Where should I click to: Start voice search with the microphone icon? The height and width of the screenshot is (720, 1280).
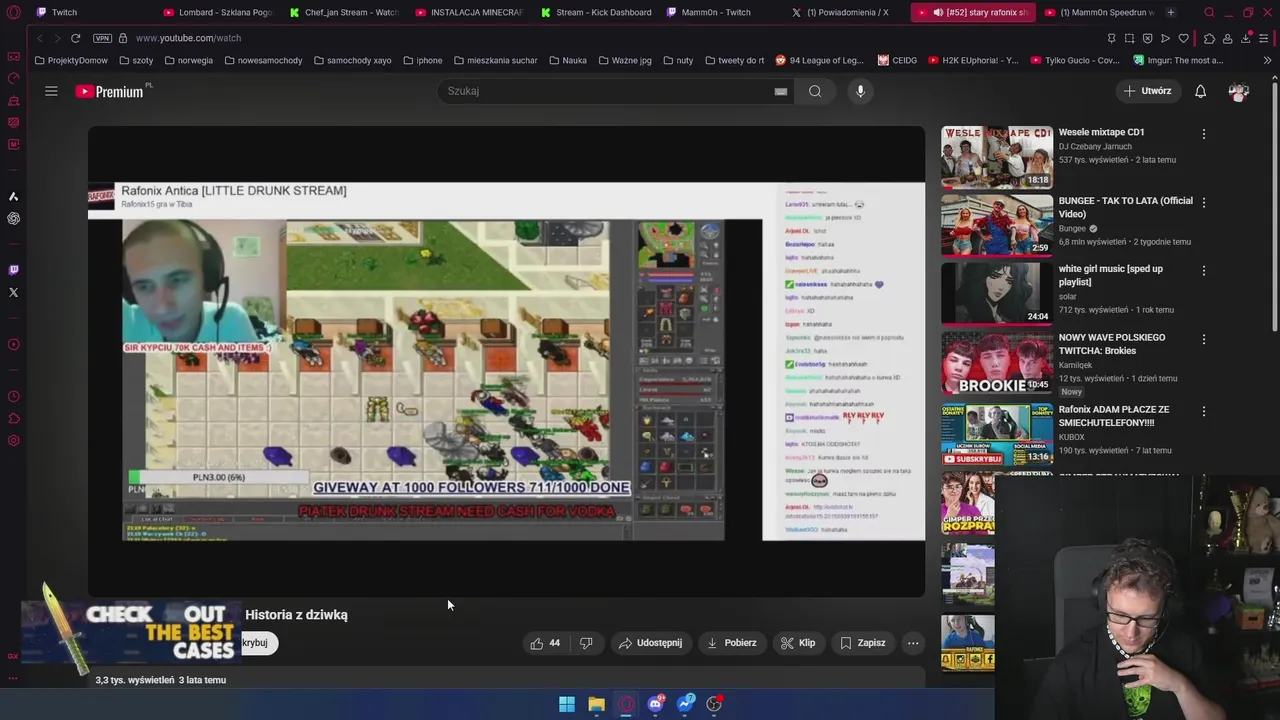[x=860, y=91]
